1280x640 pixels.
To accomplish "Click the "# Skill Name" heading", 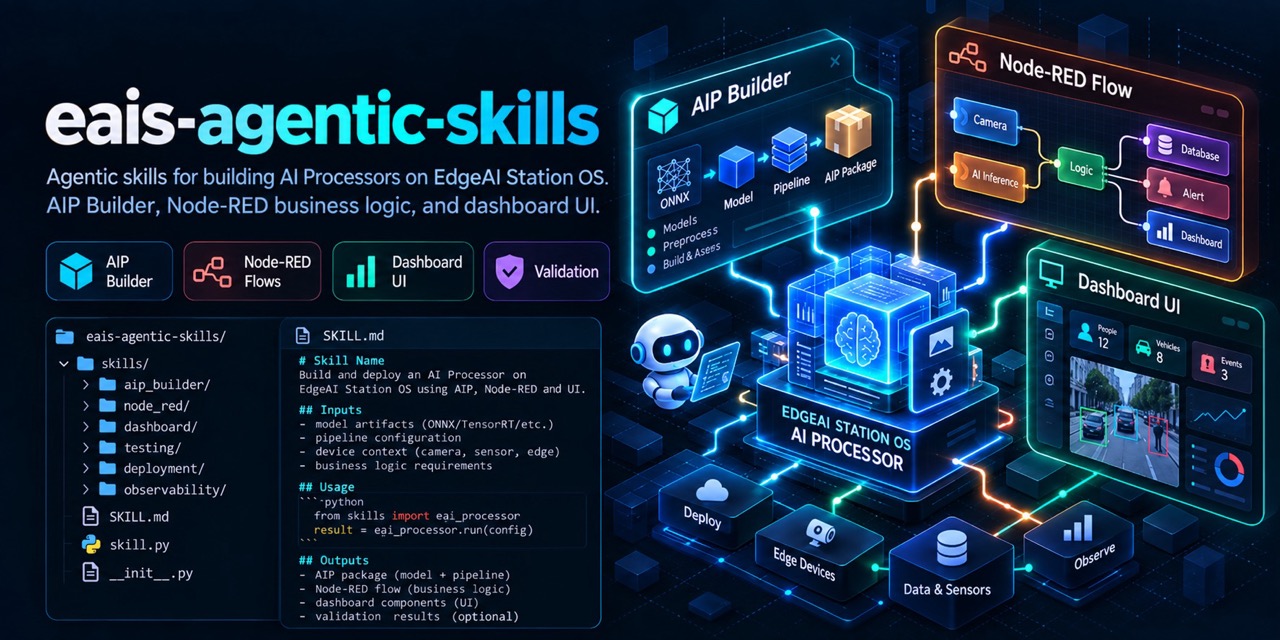I will point(341,360).
